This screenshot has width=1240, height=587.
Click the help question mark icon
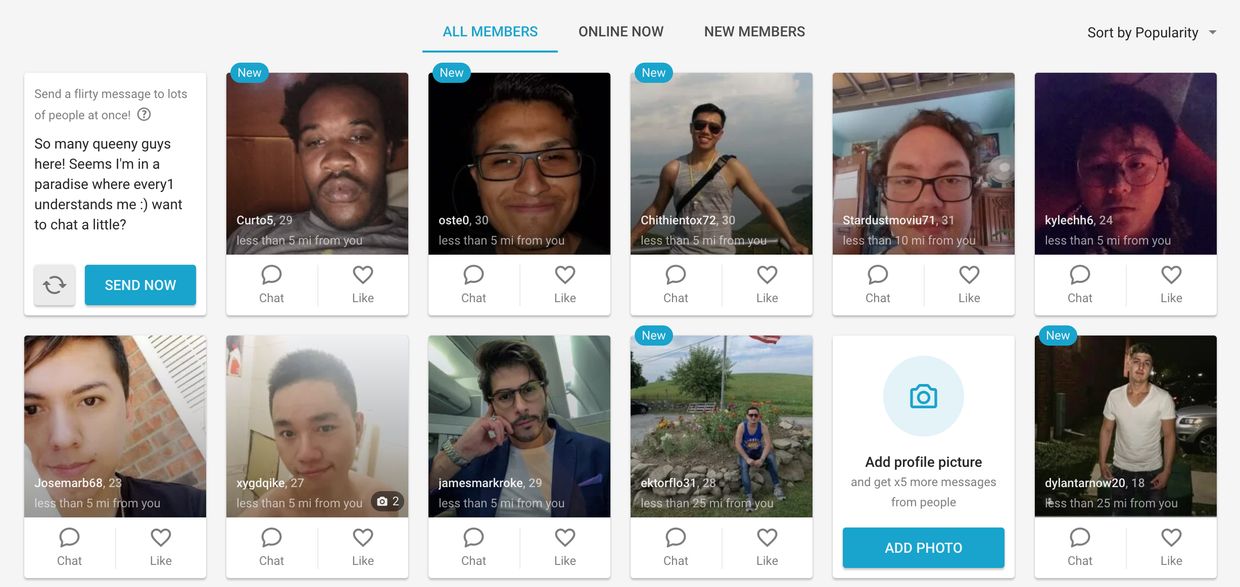(x=144, y=115)
